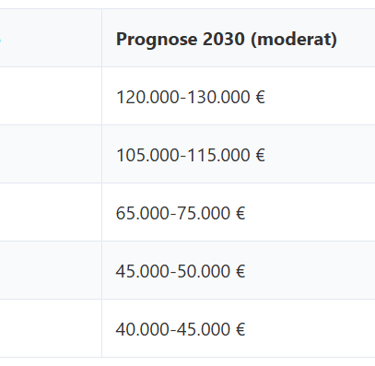
Task: Click the left cell beside 105.000-115.000 €
Action: pyautogui.click(x=51, y=154)
